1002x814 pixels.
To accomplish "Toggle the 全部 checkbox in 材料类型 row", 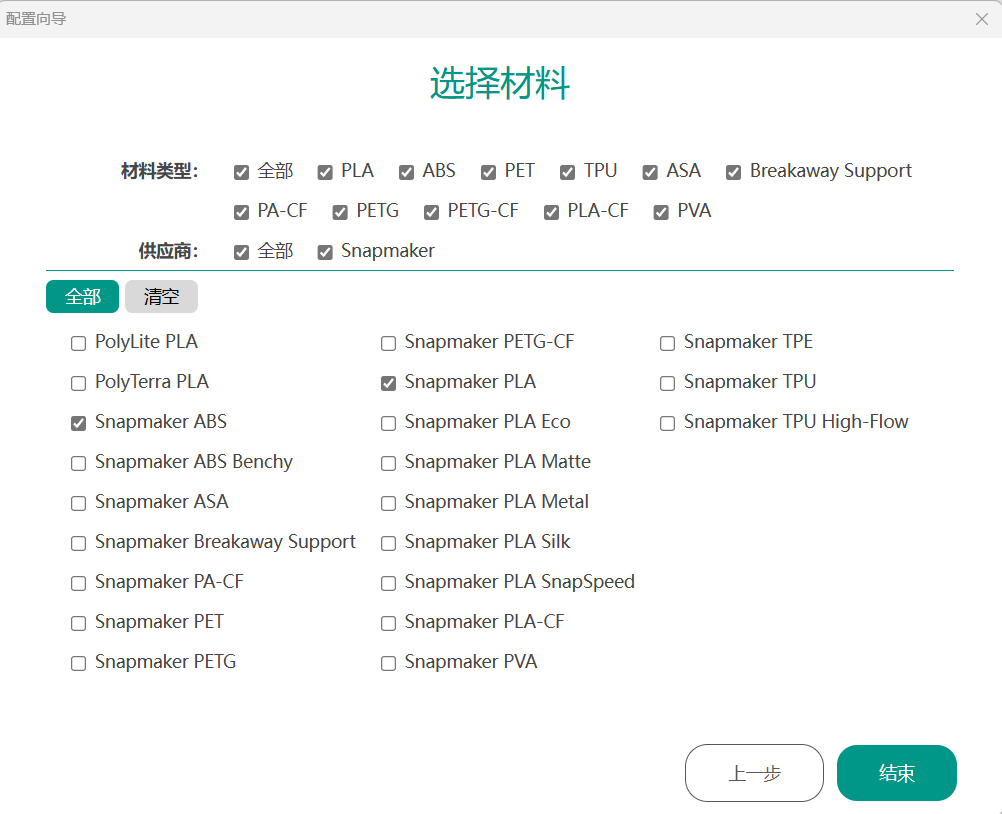I will tap(242, 173).
